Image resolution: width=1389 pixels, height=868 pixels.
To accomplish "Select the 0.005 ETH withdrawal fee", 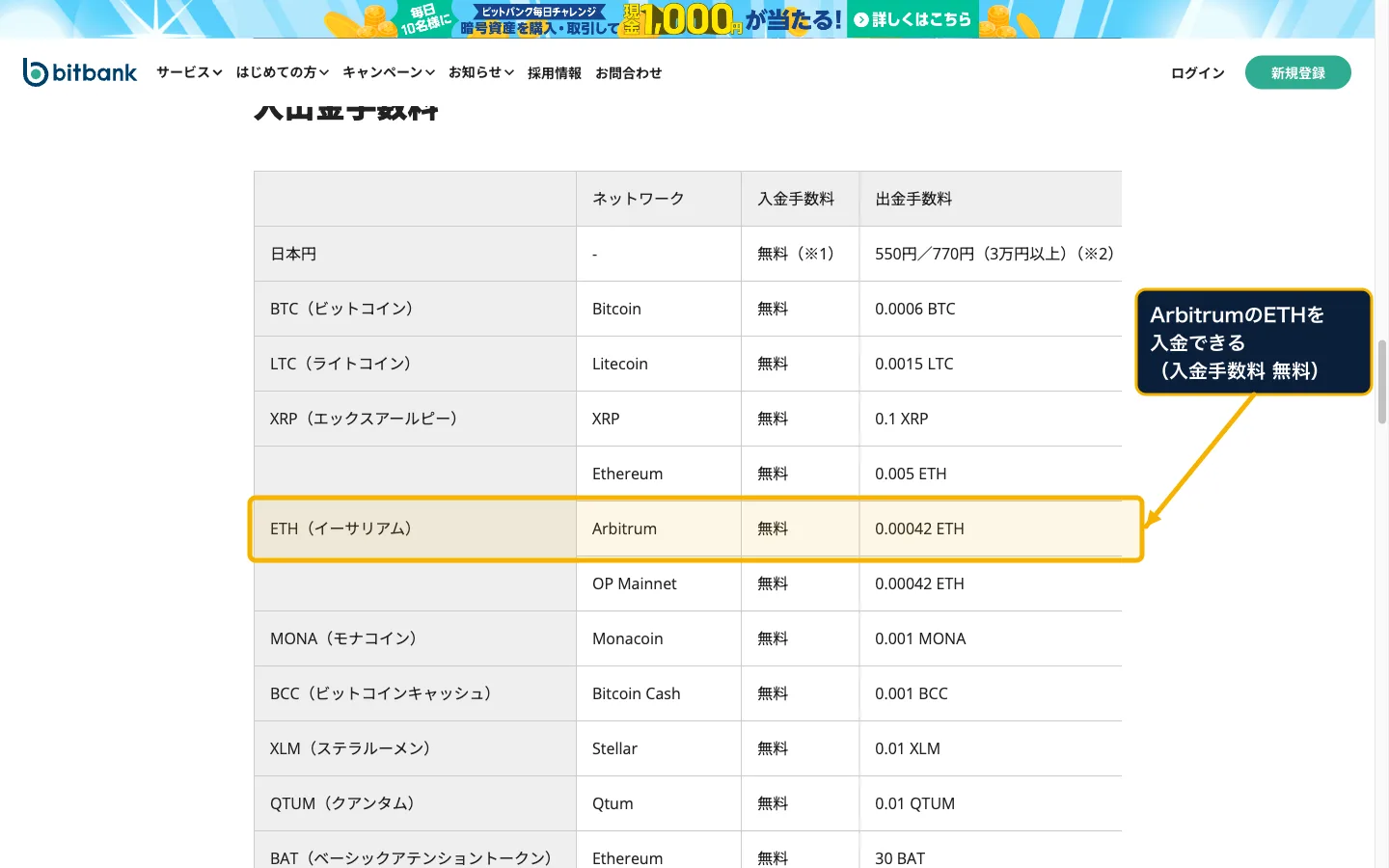I will click(911, 474).
